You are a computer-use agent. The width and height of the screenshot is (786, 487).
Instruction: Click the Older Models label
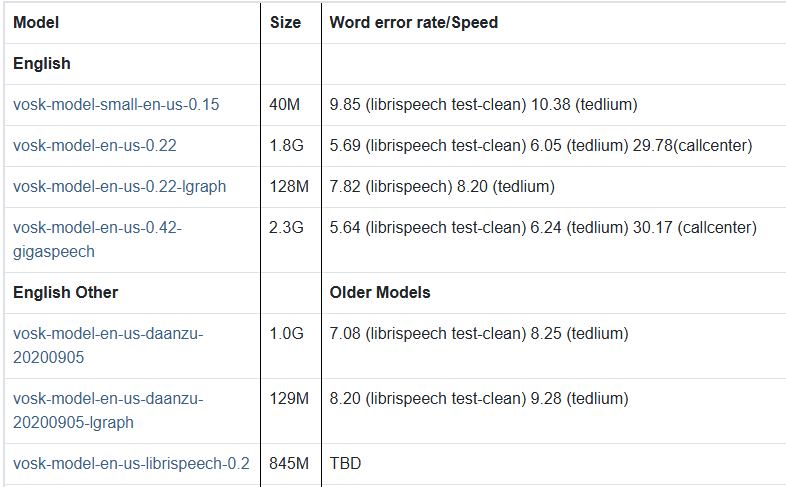(380, 292)
